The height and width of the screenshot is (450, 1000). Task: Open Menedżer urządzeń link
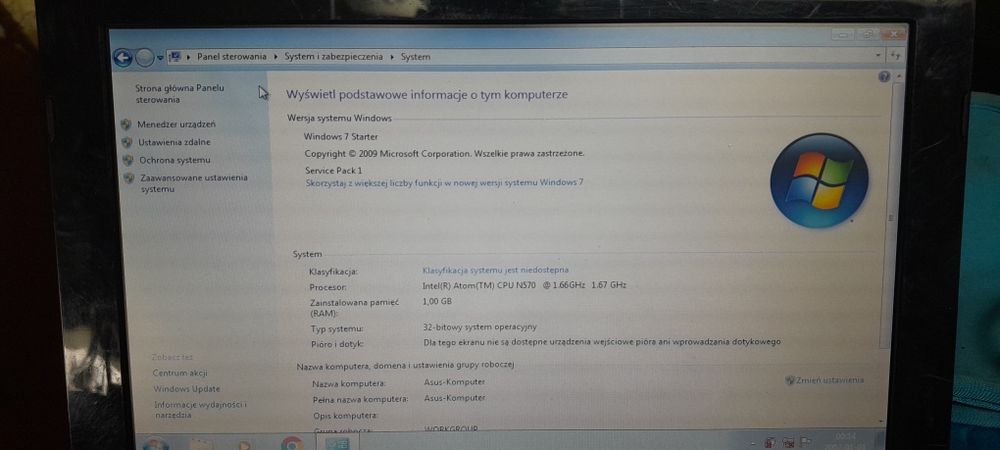pos(177,124)
